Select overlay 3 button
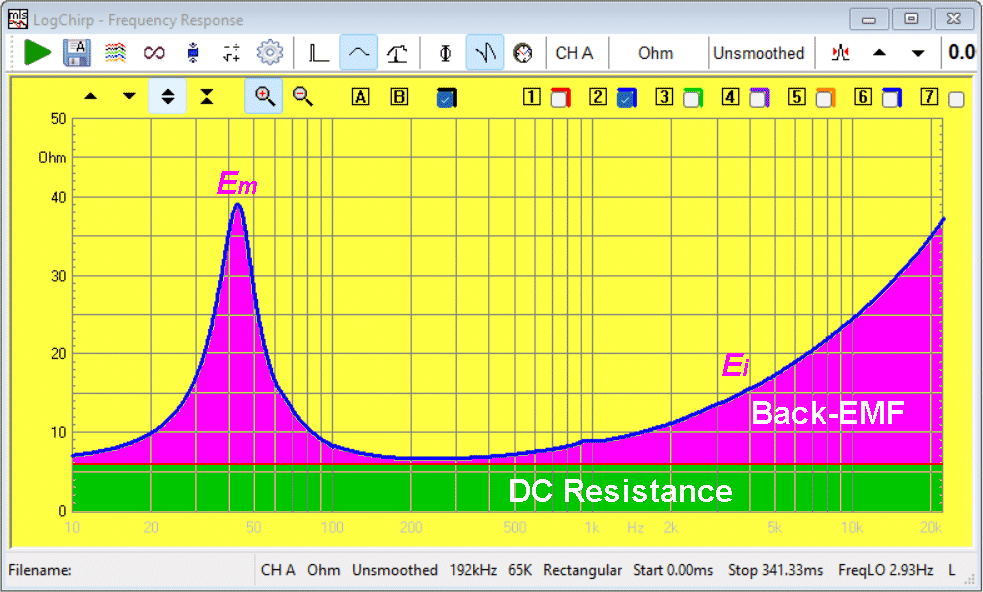 664,97
